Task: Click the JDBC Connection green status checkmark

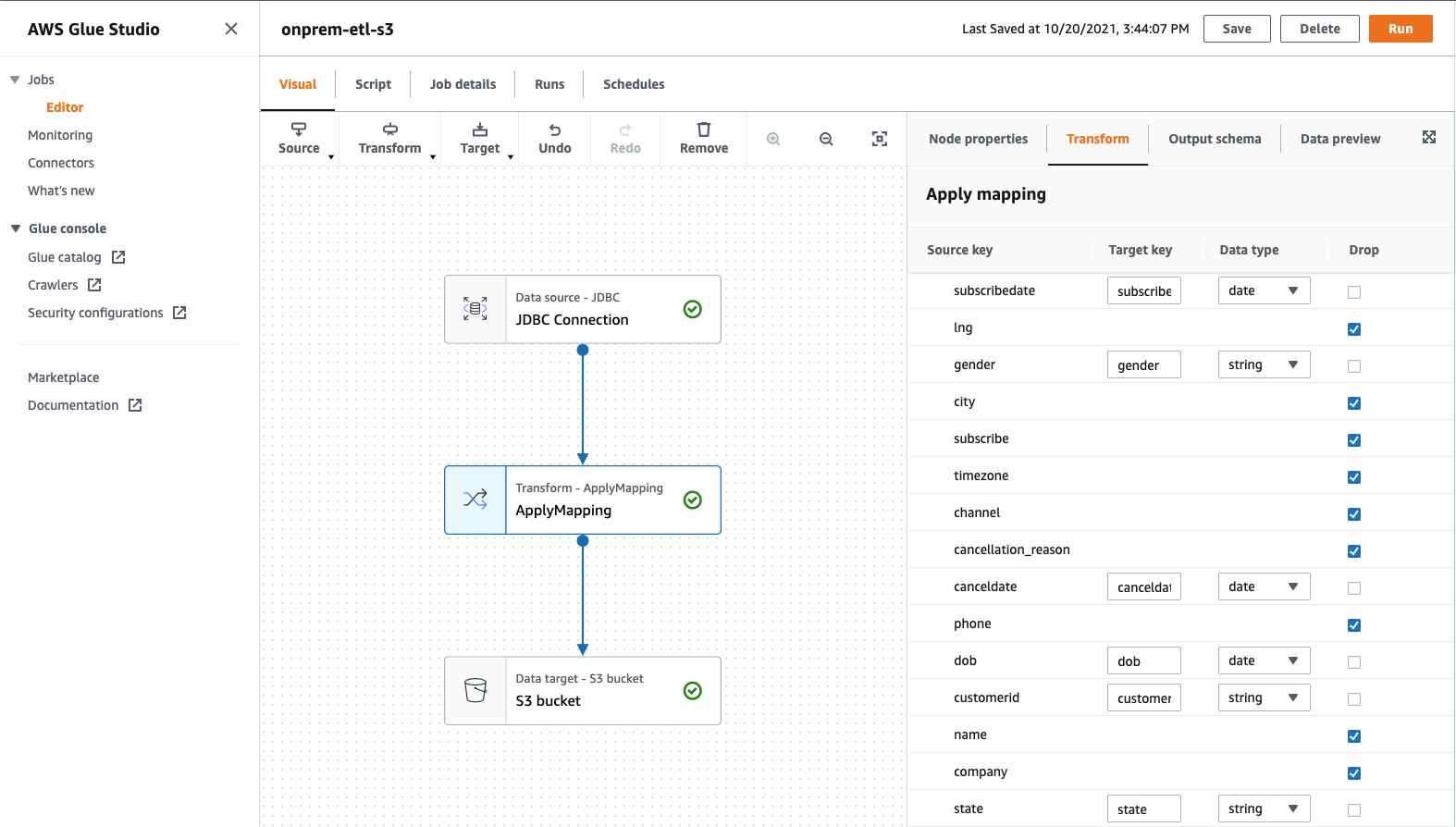Action: [x=693, y=309]
